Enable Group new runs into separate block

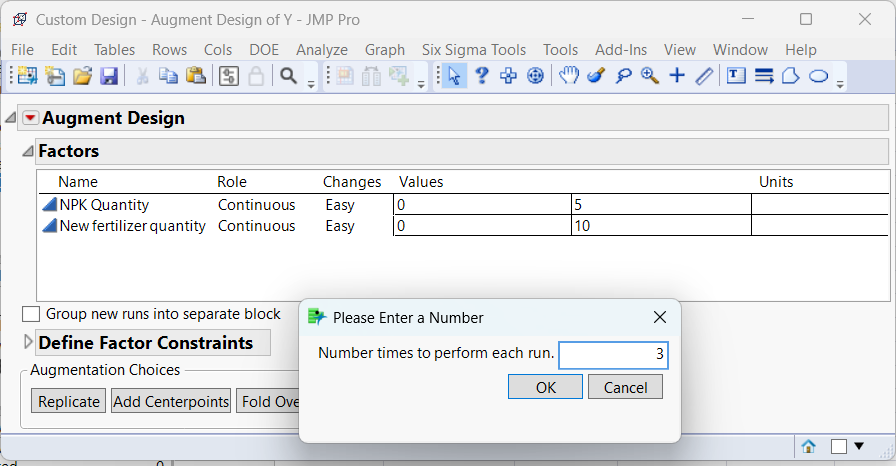31,314
